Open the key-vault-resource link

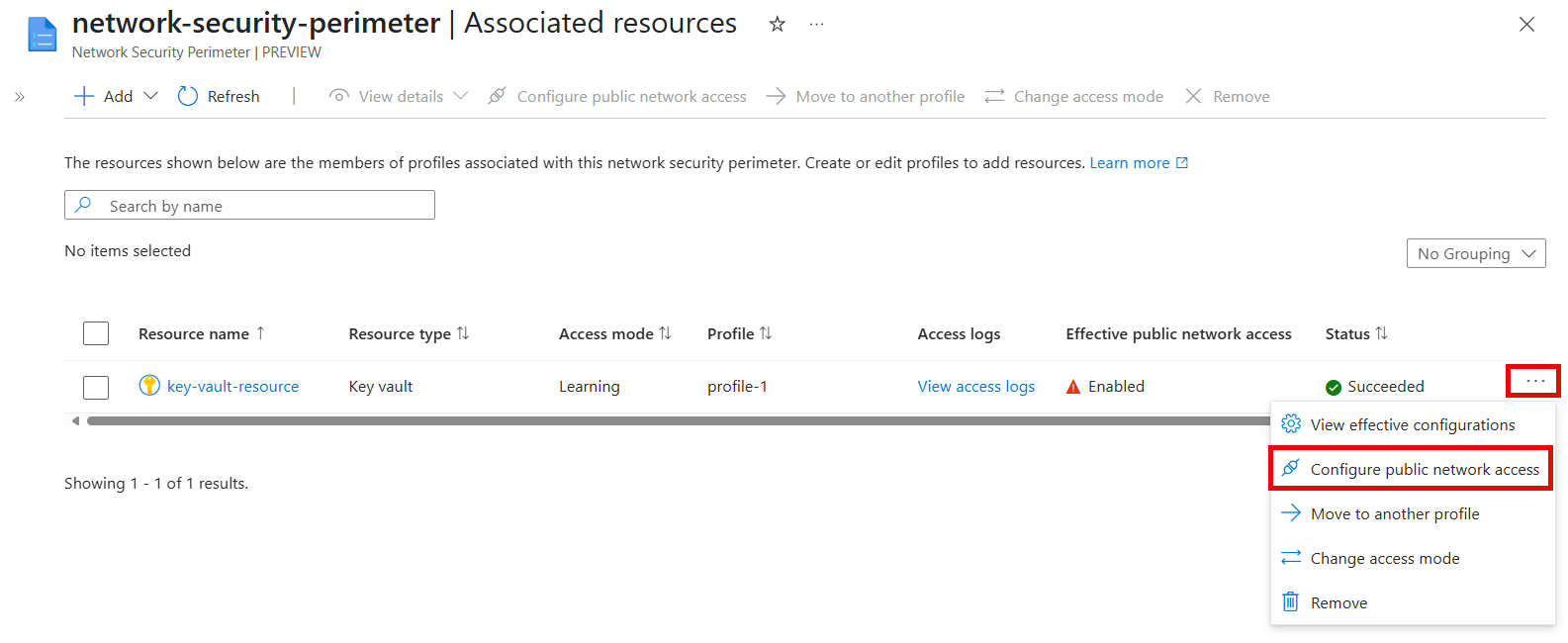232,387
